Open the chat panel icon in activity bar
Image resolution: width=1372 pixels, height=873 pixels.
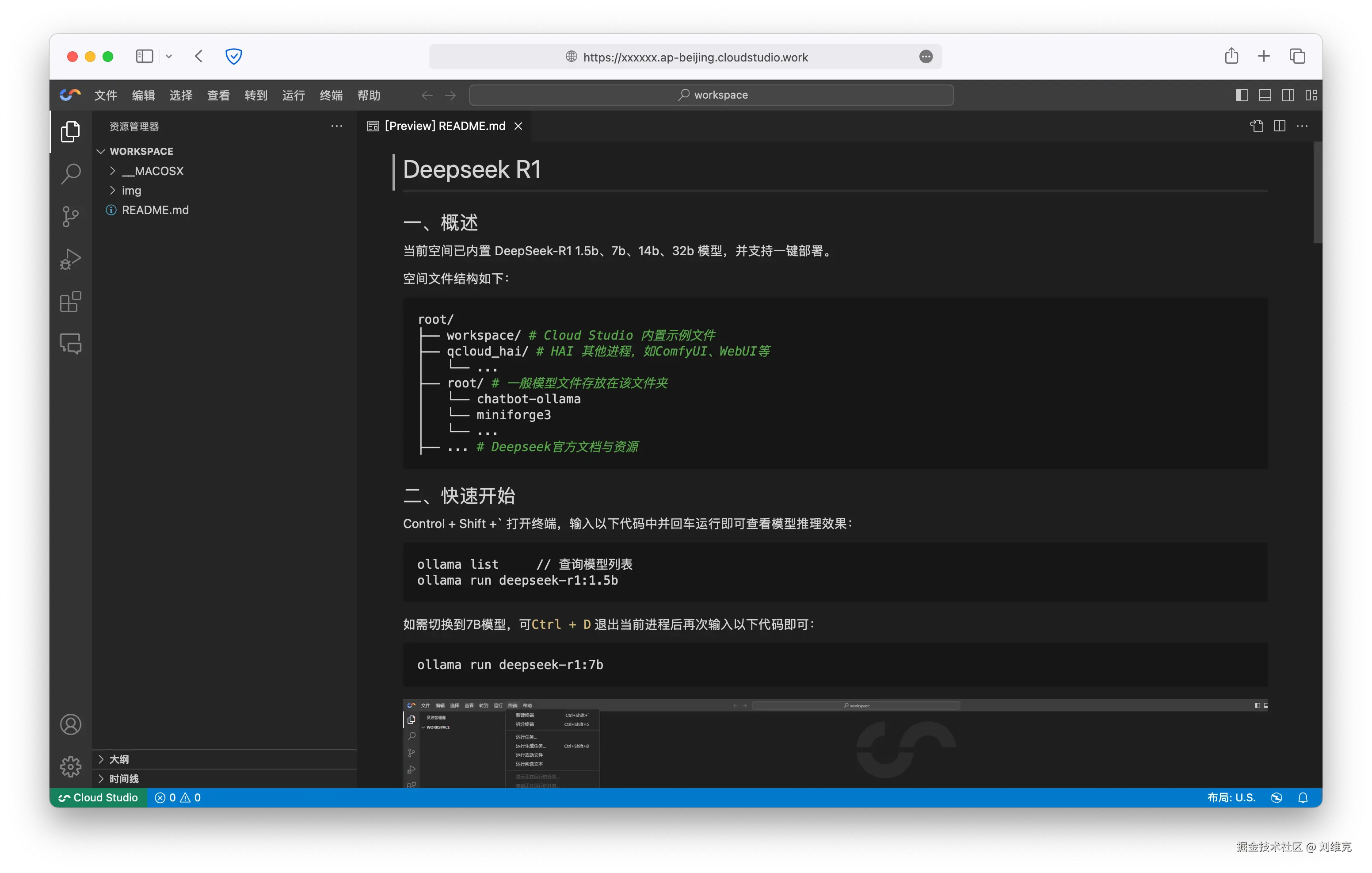click(x=71, y=344)
